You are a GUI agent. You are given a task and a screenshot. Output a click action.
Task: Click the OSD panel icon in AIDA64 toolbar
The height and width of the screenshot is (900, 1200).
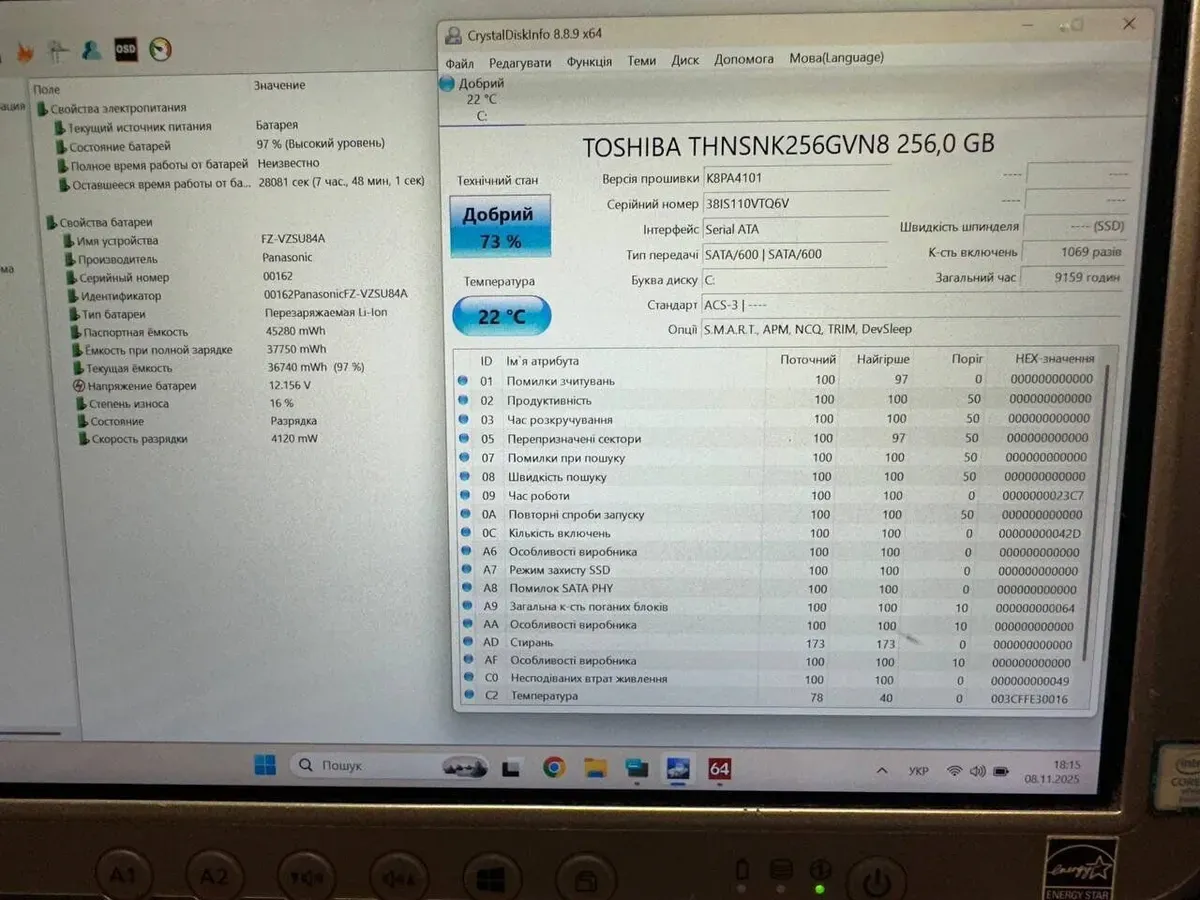[x=125, y=49]
